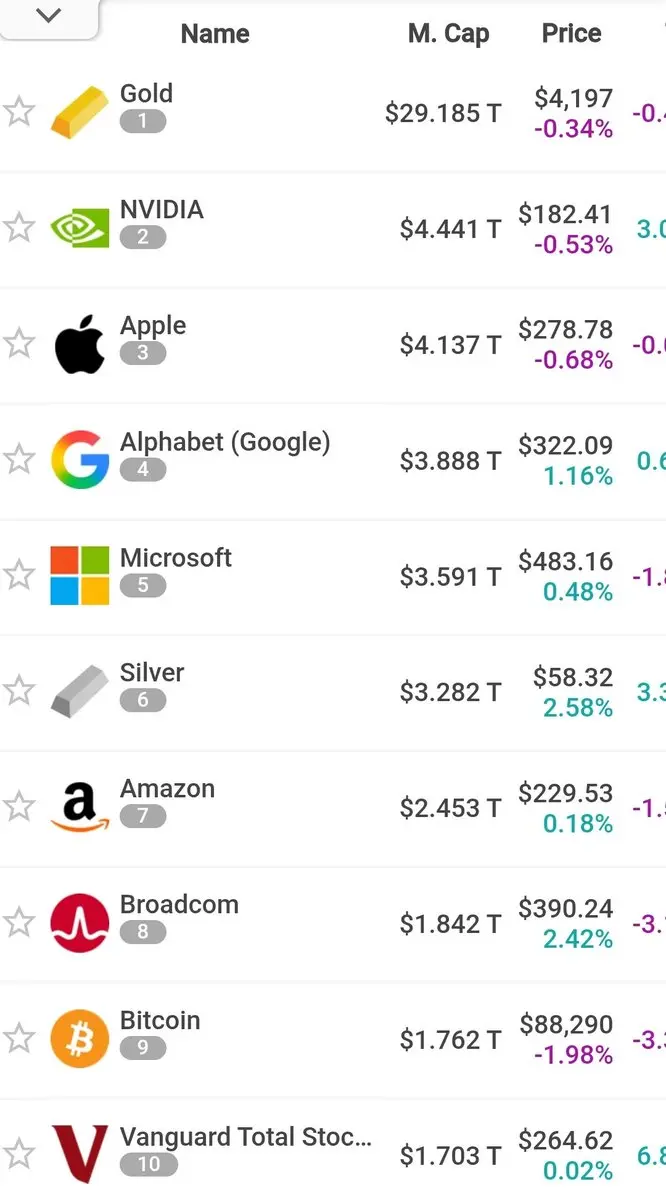Open the Alphabet (Google) name link
This screenshot has height=1200, width=666.
[x=225, y=442]
